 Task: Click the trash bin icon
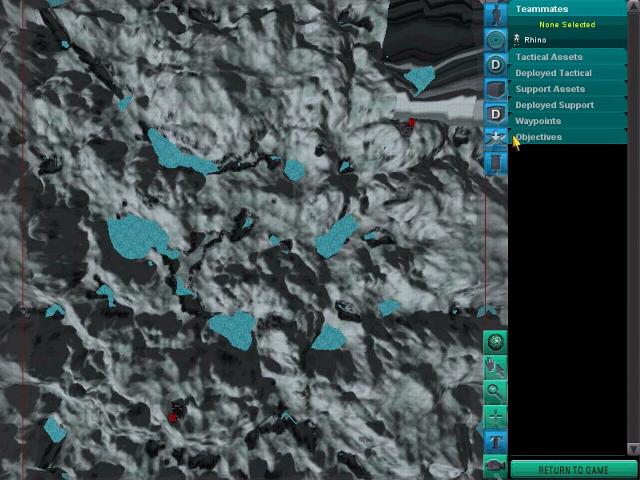click(x=496, y=163)
